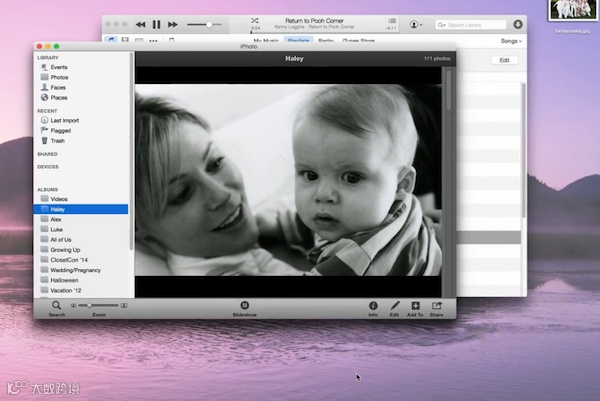Click the iPhoto Zoom slider
This screenshot has height=401, width=600.
pyautogui.click(x=98, y=305)
